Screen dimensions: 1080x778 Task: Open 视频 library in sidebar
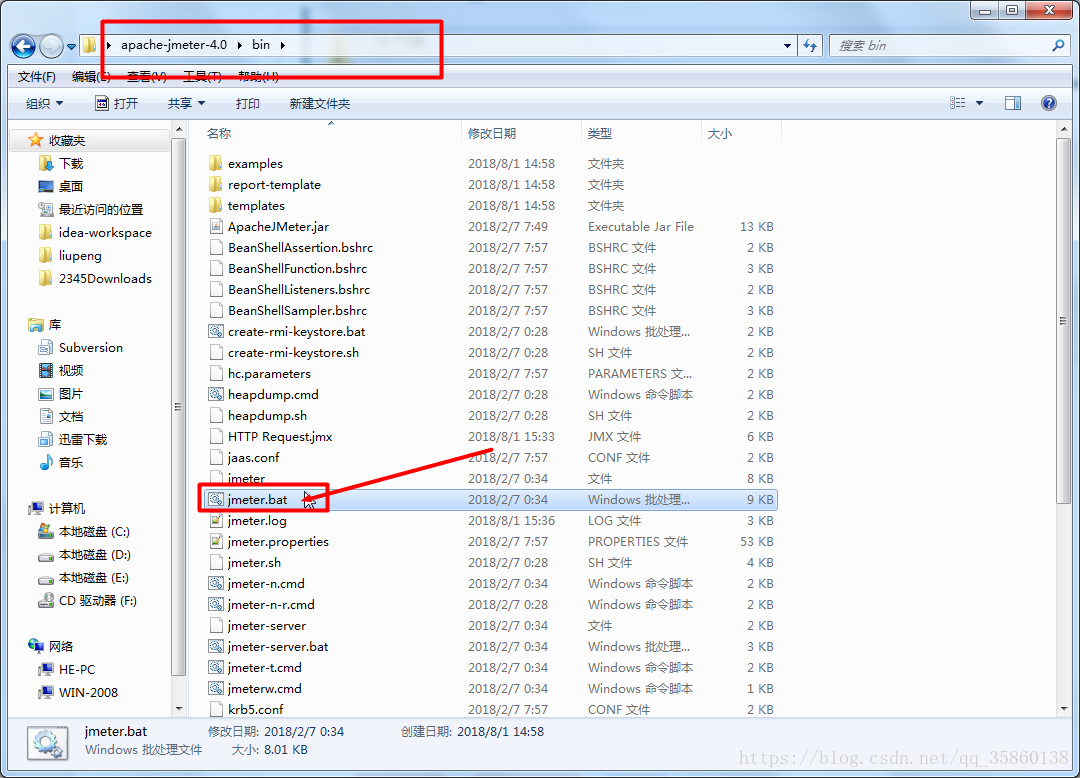(70, 370)
